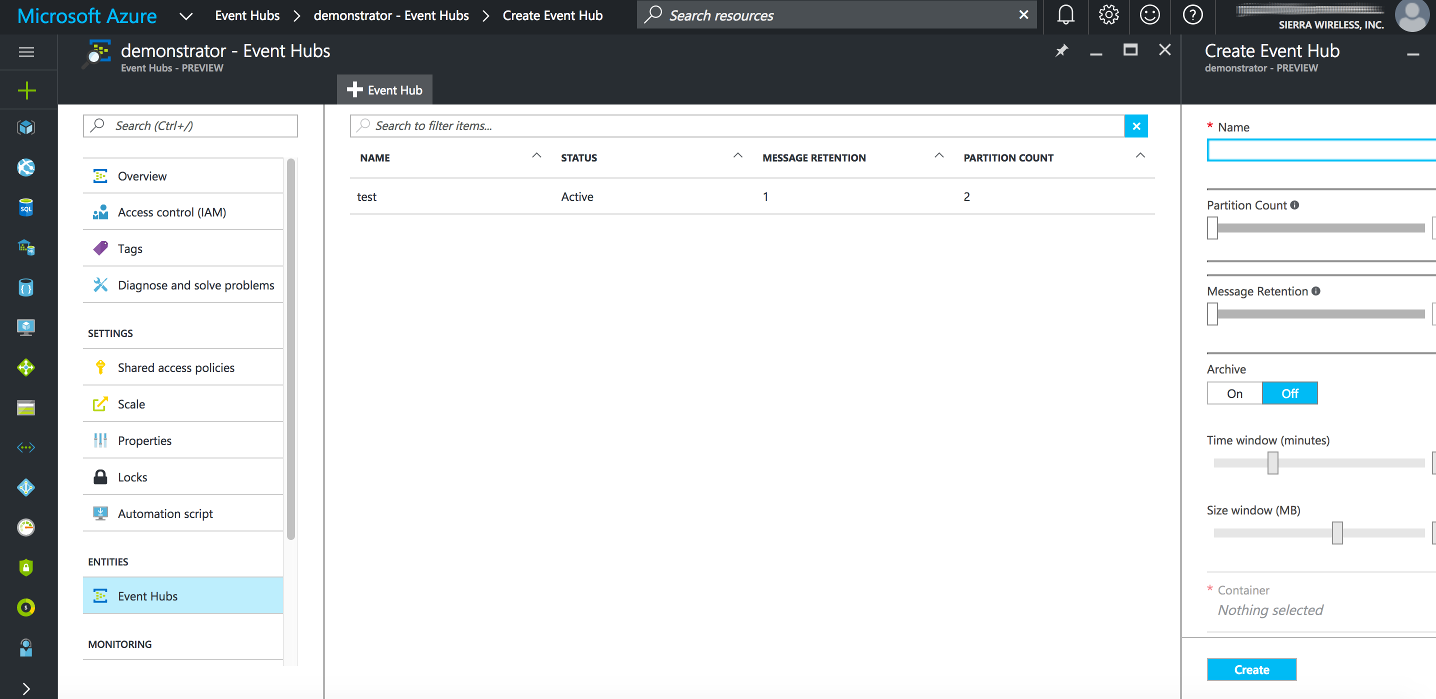Expand the left sidebar with bottom chevron
The image size is (1436, 699).
tap(27, 688)
